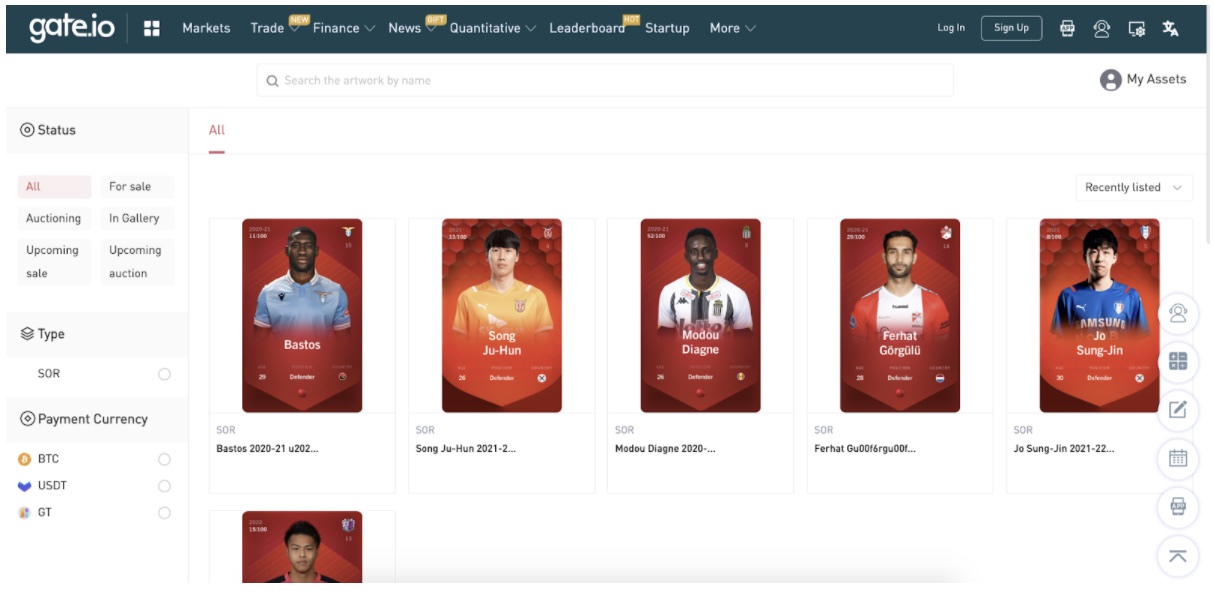This screenshot has width=1214, height=592.
Task: Open the calendar floating sidebar icon
Action: tap(1178, 458)
